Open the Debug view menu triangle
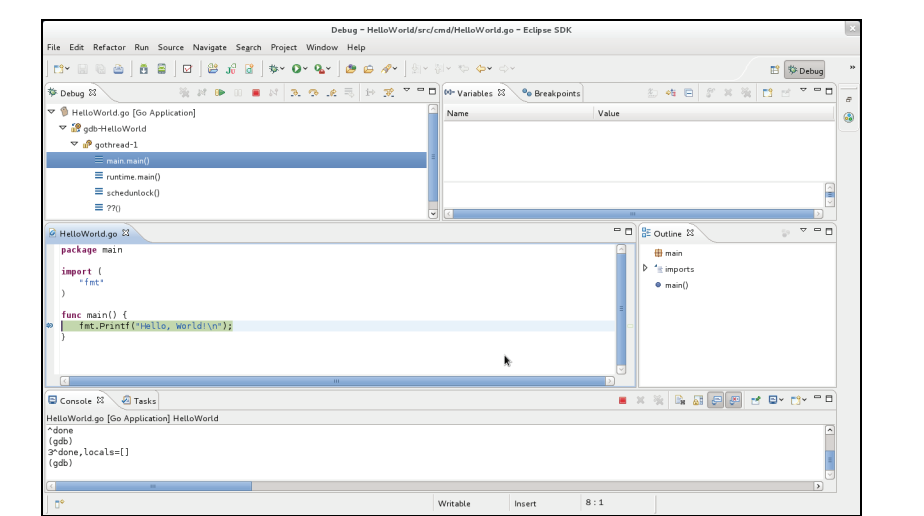This screenshot has width=924, height=516. pos(406,90)
